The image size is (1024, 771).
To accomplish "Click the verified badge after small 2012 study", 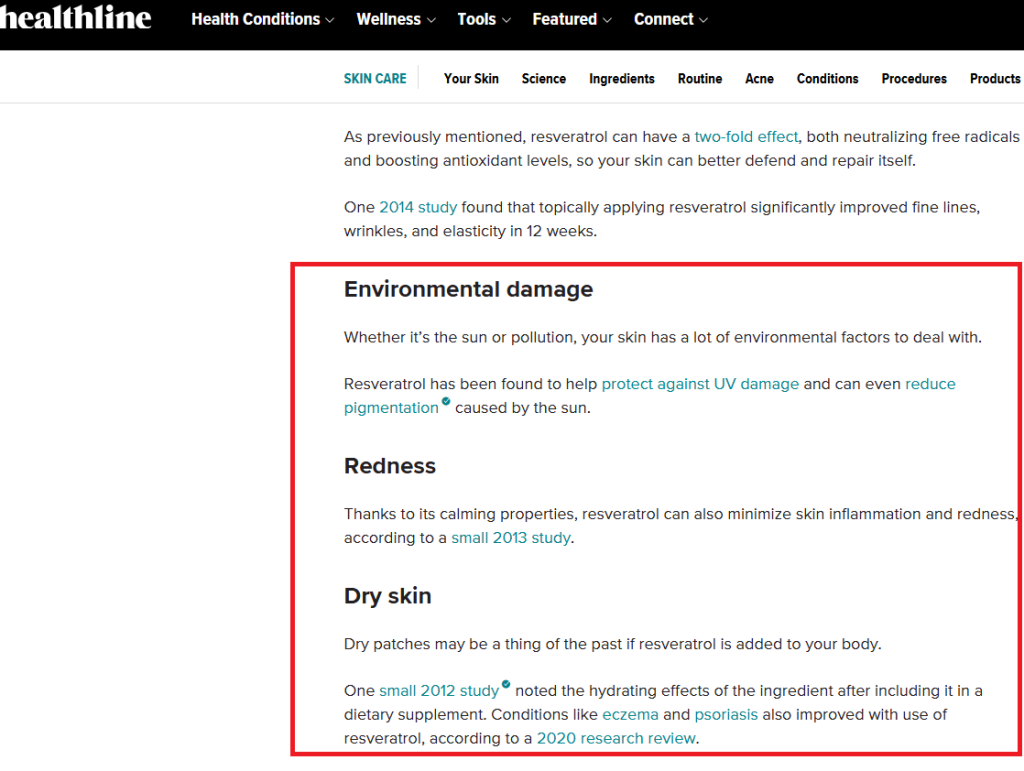I will (506, 685).
